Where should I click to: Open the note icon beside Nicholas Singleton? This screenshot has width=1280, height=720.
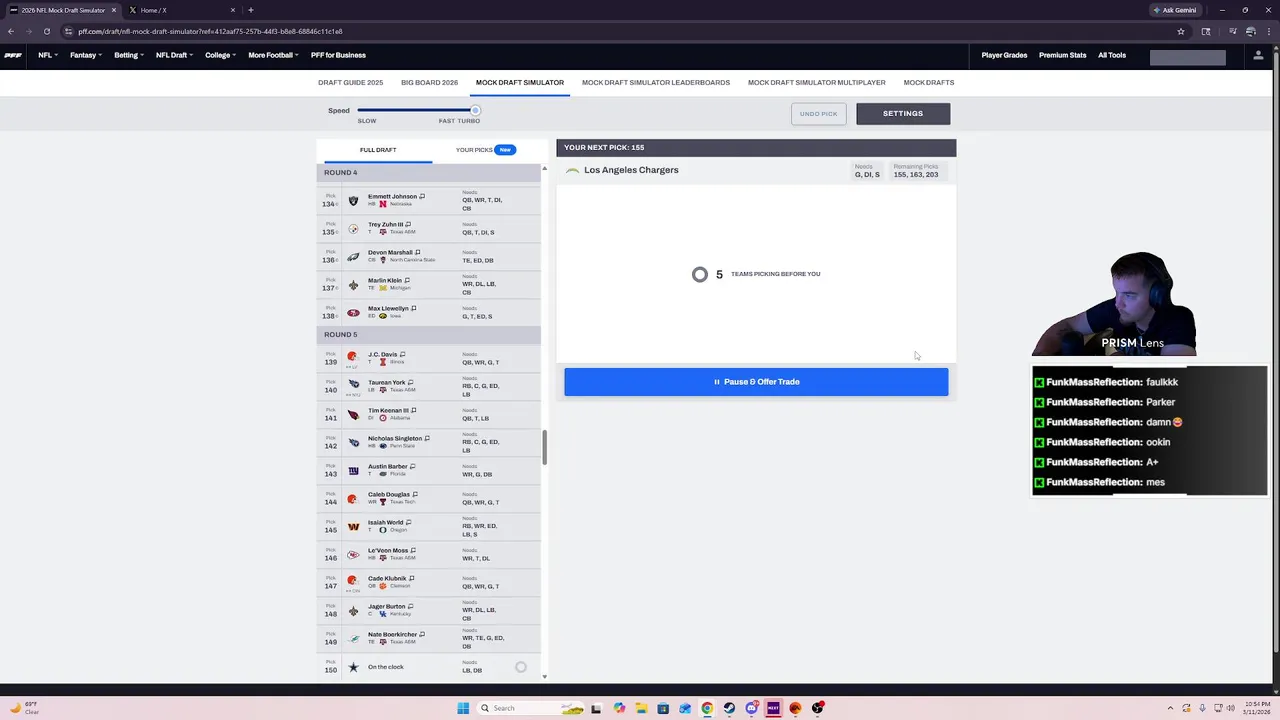tap(427, 438)
